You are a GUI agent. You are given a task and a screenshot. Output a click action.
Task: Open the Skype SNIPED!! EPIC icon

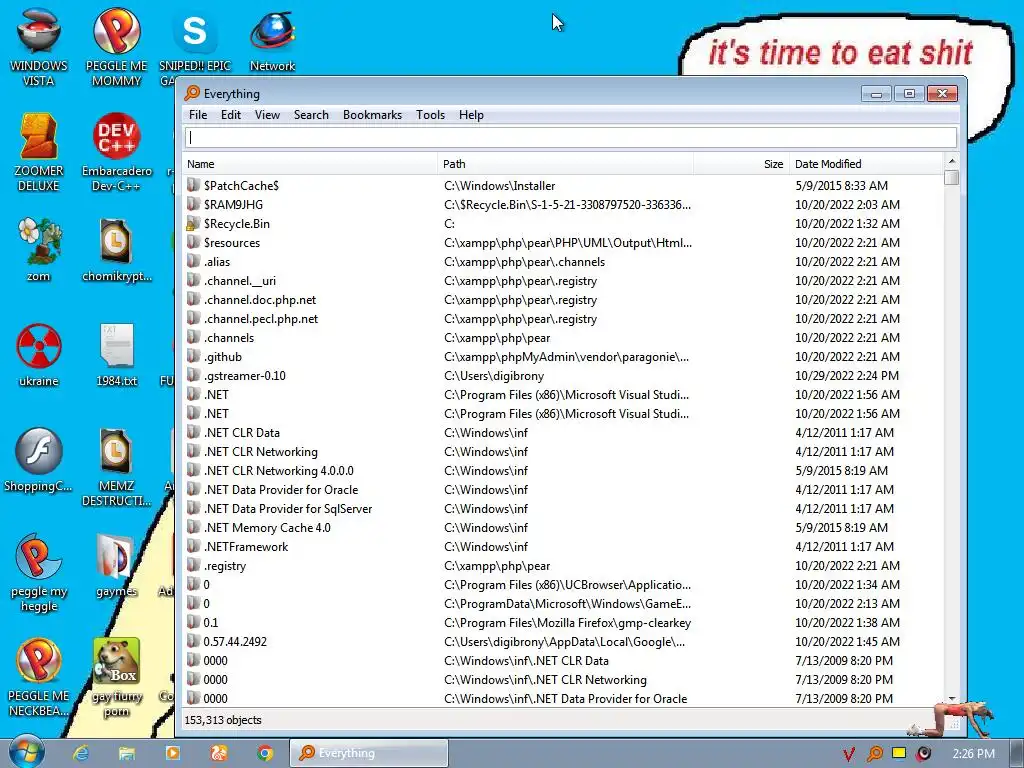point(195,46)
